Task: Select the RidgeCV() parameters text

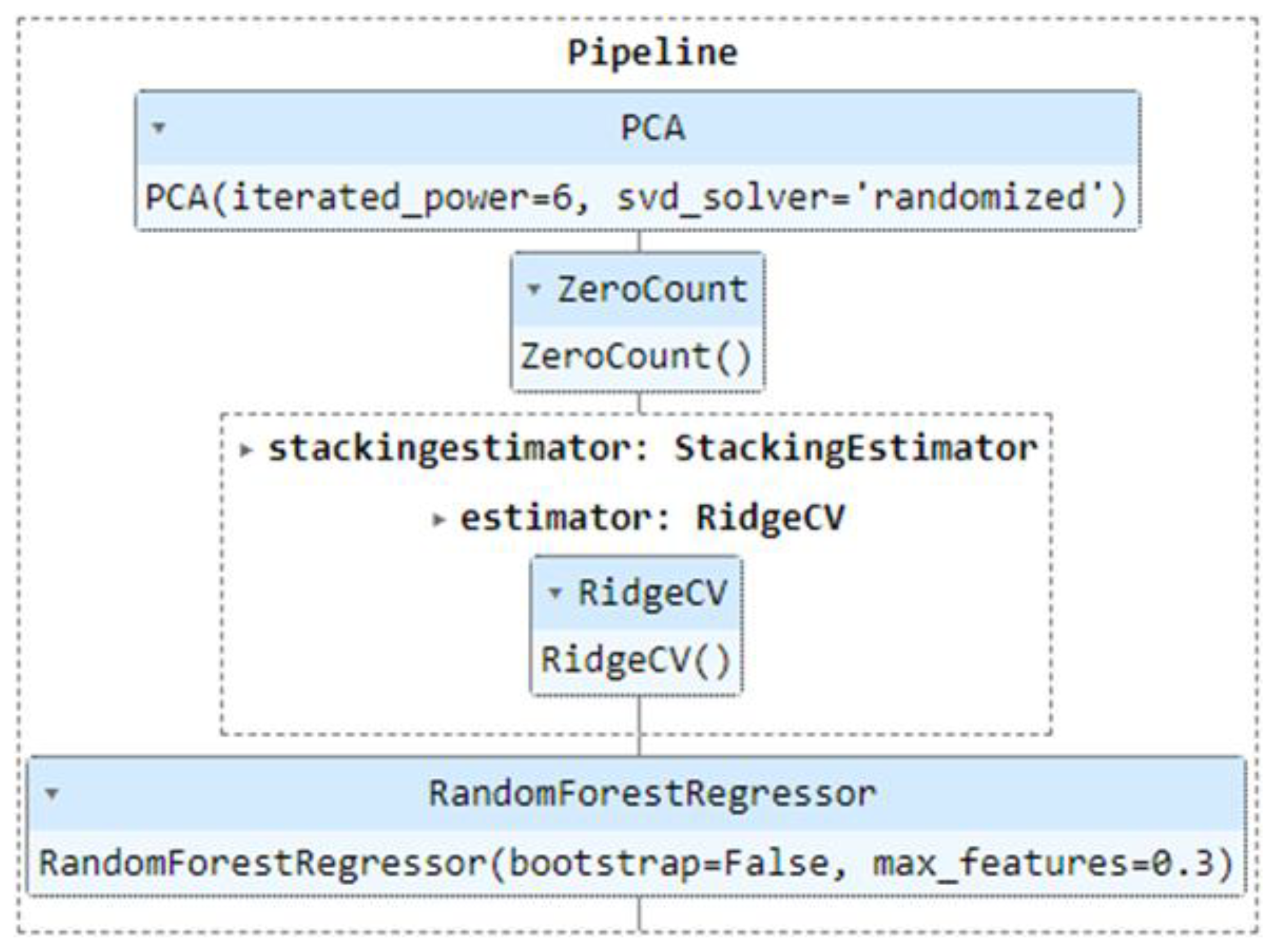Action: (636, 660)
